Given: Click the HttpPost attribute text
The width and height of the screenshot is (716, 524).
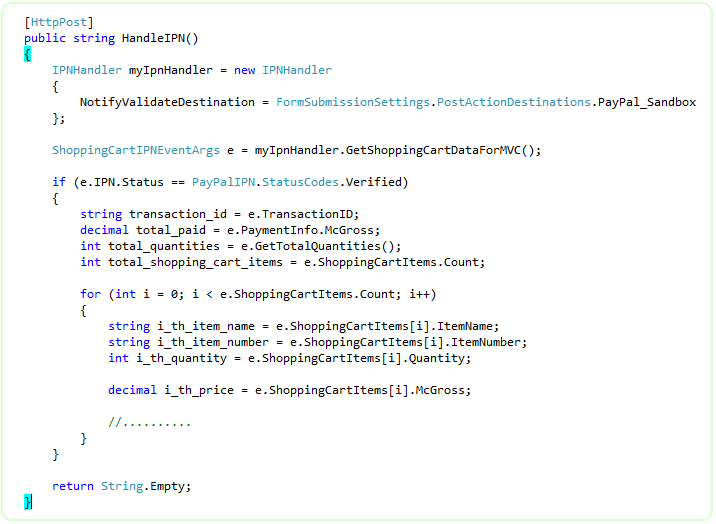Looking at the screenshot, I should click(59, 22).
